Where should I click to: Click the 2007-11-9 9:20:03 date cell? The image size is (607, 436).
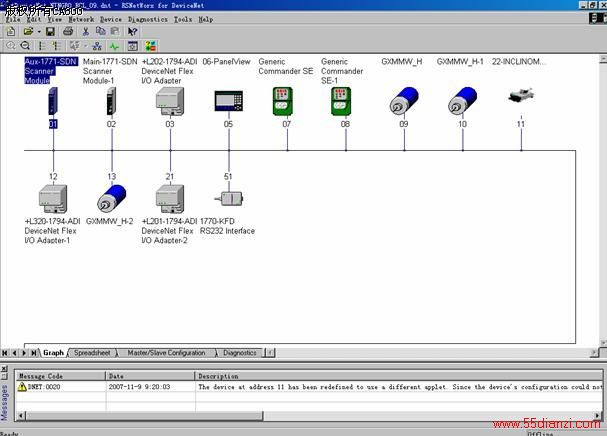(139, 387)
